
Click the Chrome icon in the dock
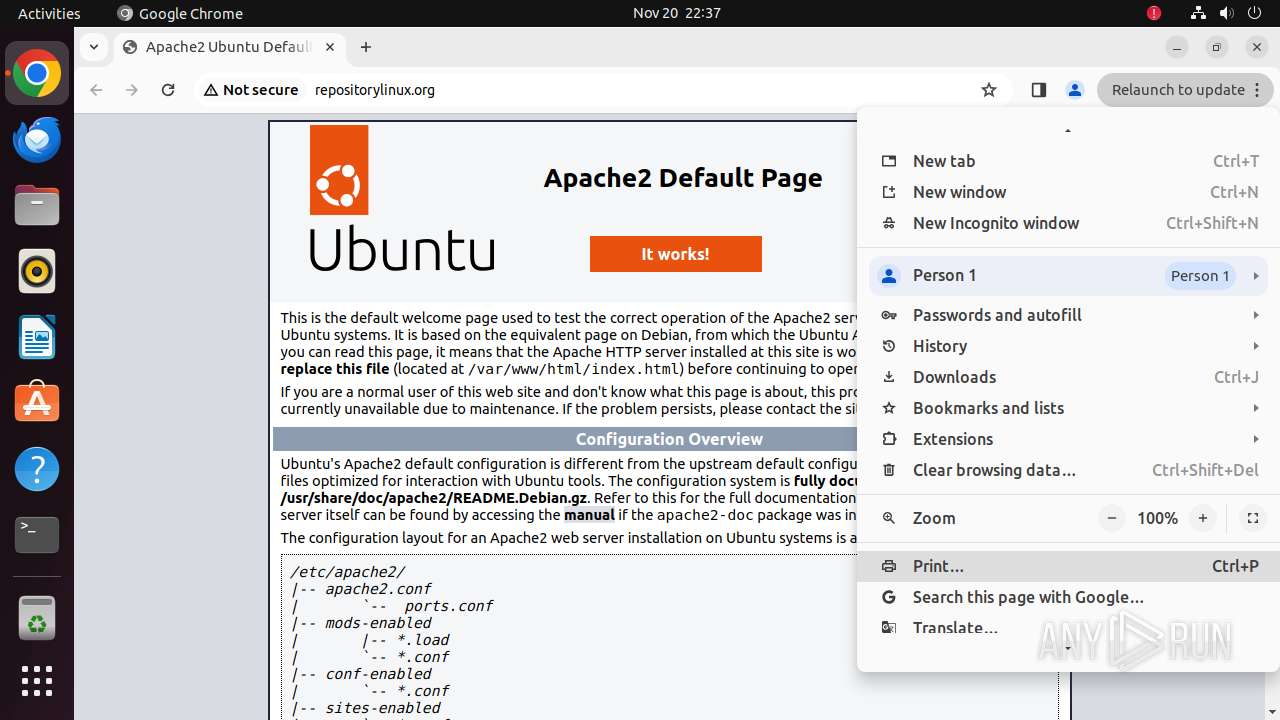click(x=37, y=74)
